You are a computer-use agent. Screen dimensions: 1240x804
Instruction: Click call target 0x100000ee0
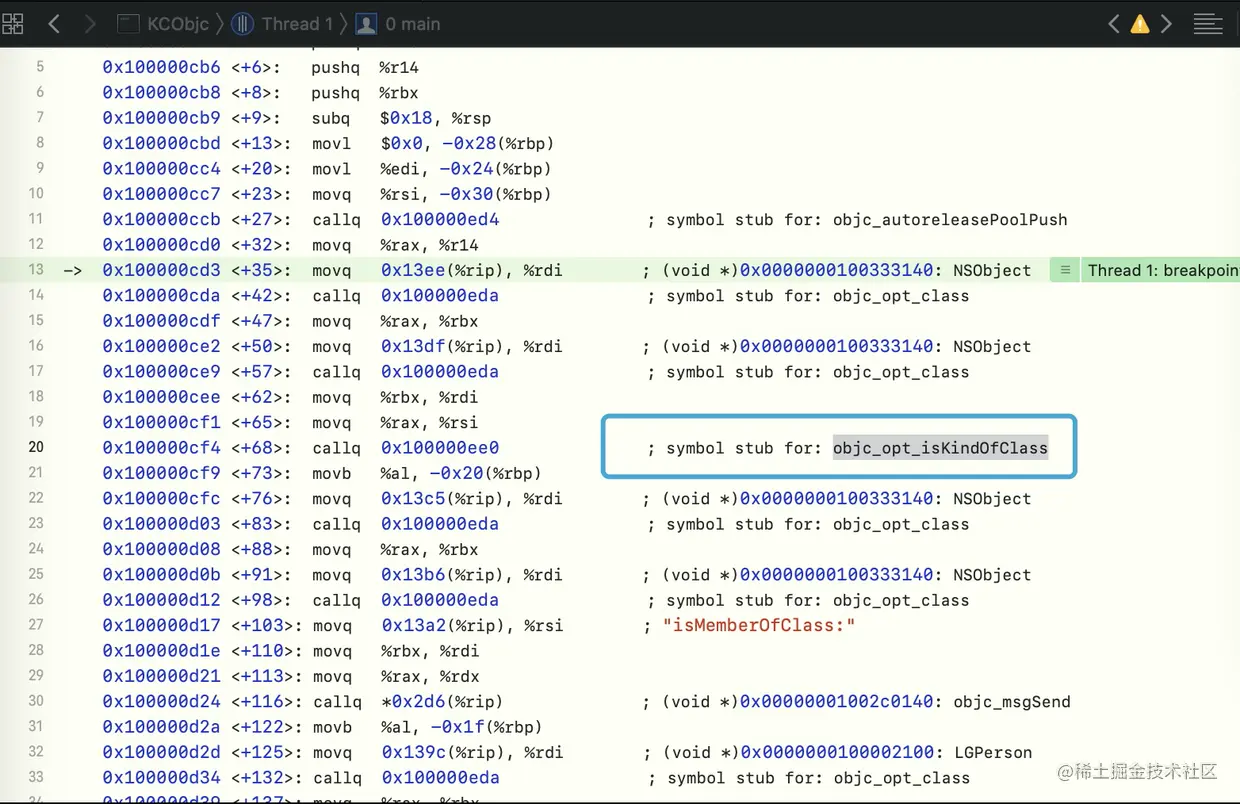click(x=440, y=448)
